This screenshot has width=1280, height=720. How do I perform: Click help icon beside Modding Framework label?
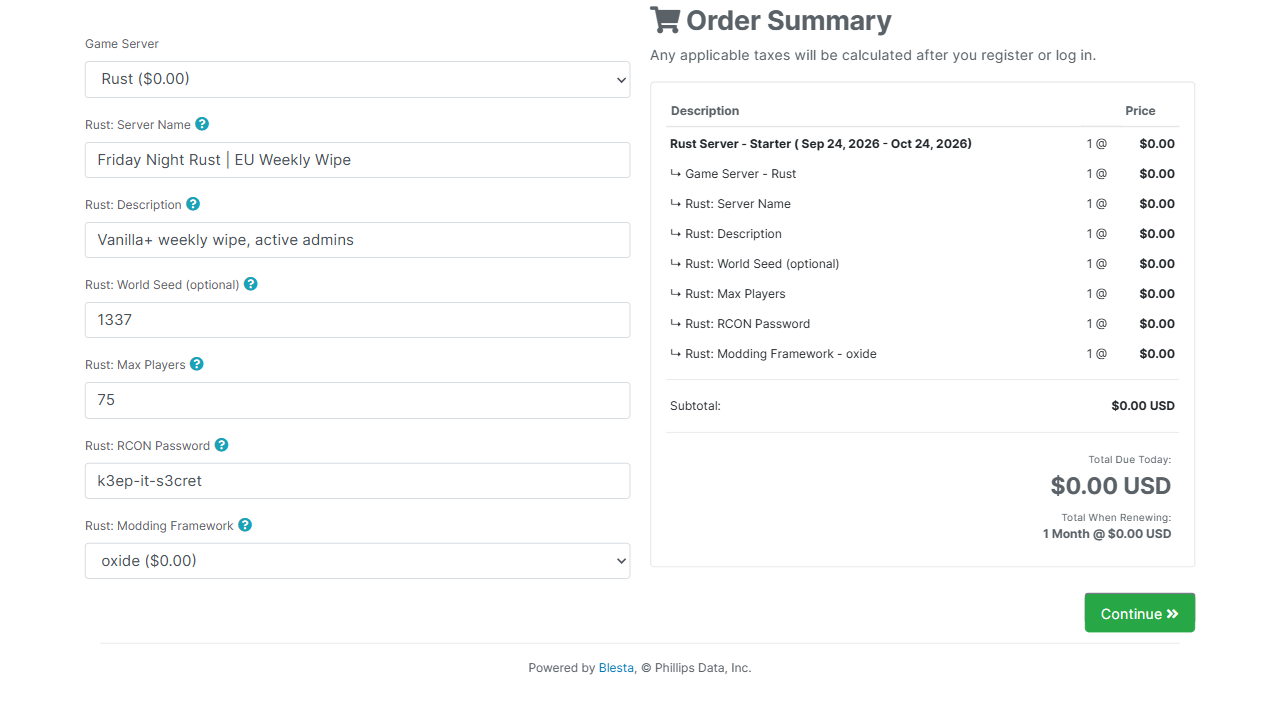pyautogui.click(x=245, y=525)
